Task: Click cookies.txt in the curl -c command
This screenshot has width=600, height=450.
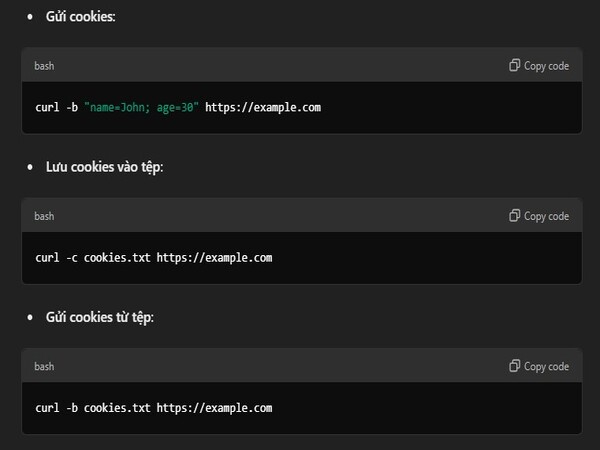Action: pos(117,257)
